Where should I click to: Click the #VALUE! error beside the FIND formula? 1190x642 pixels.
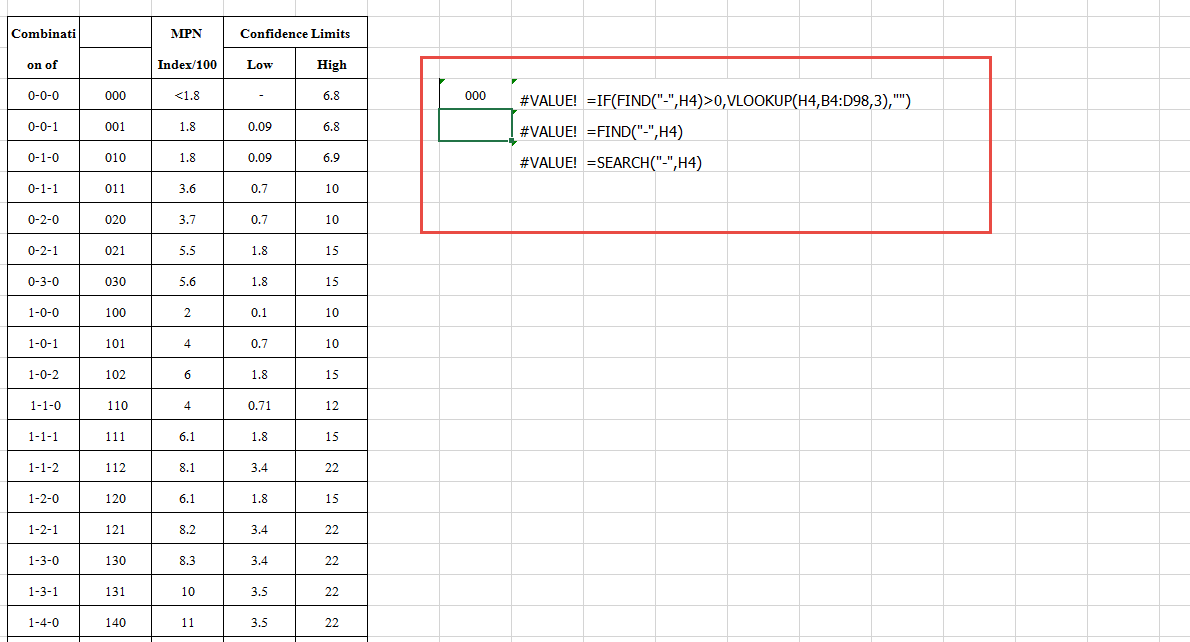point(548,132)
